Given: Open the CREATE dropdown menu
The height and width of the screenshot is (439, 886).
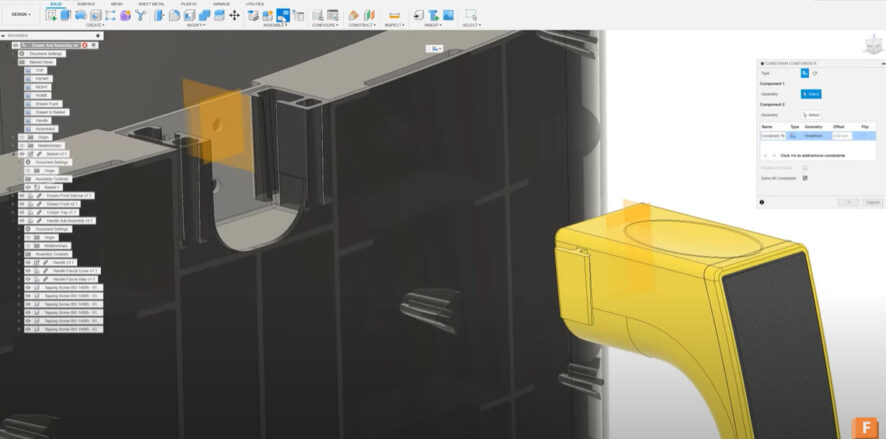Looking at the screenshot, I should (94, 25).
